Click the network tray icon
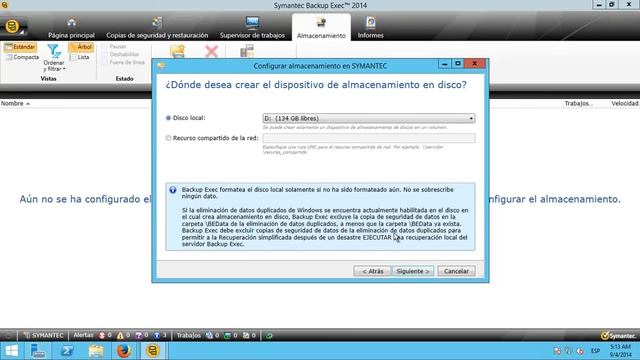 click(569, 351)
